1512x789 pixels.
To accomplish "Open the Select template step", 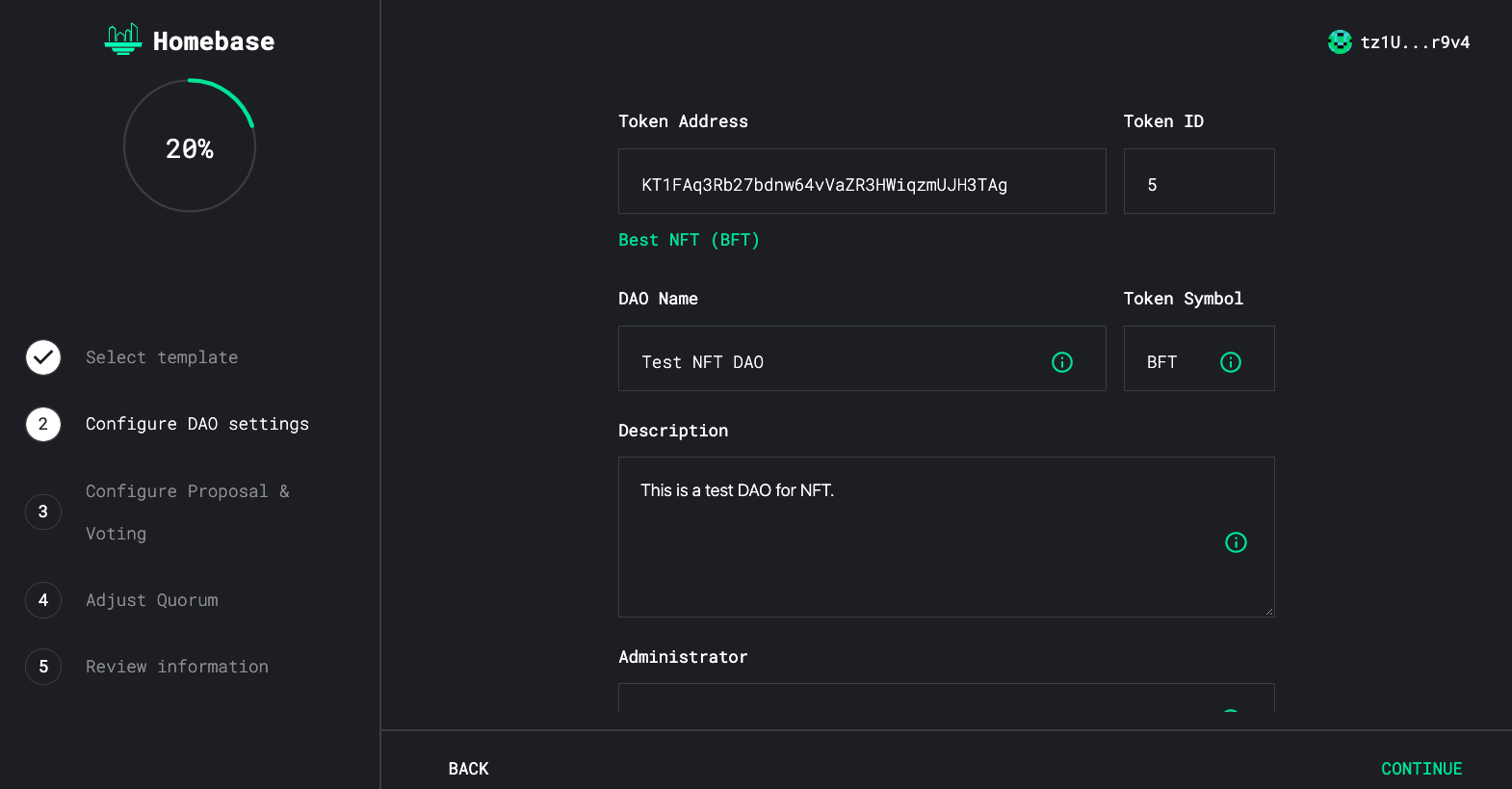I will coord(162,357).
